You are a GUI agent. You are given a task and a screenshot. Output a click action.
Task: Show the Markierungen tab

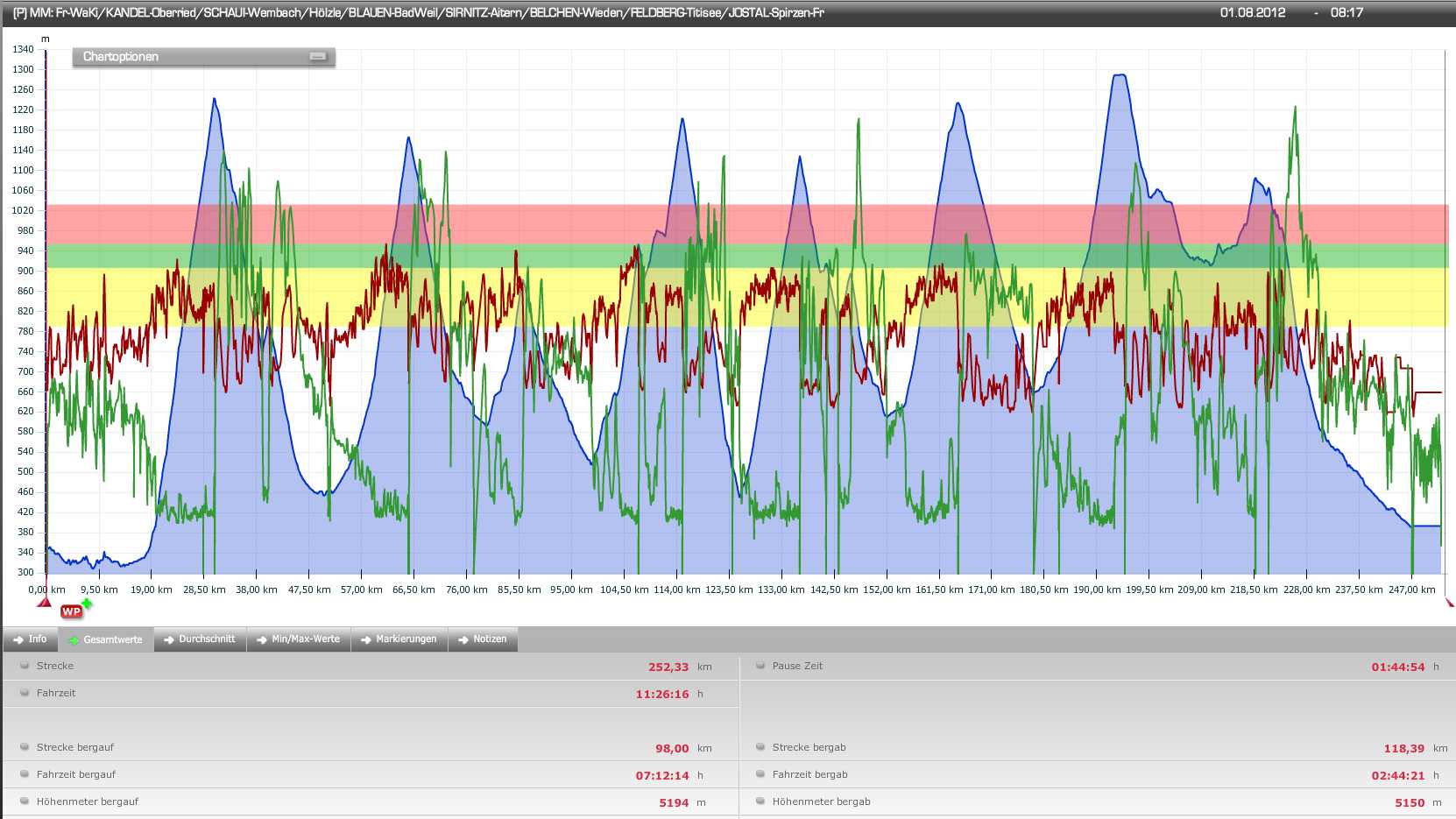(399, 639)
